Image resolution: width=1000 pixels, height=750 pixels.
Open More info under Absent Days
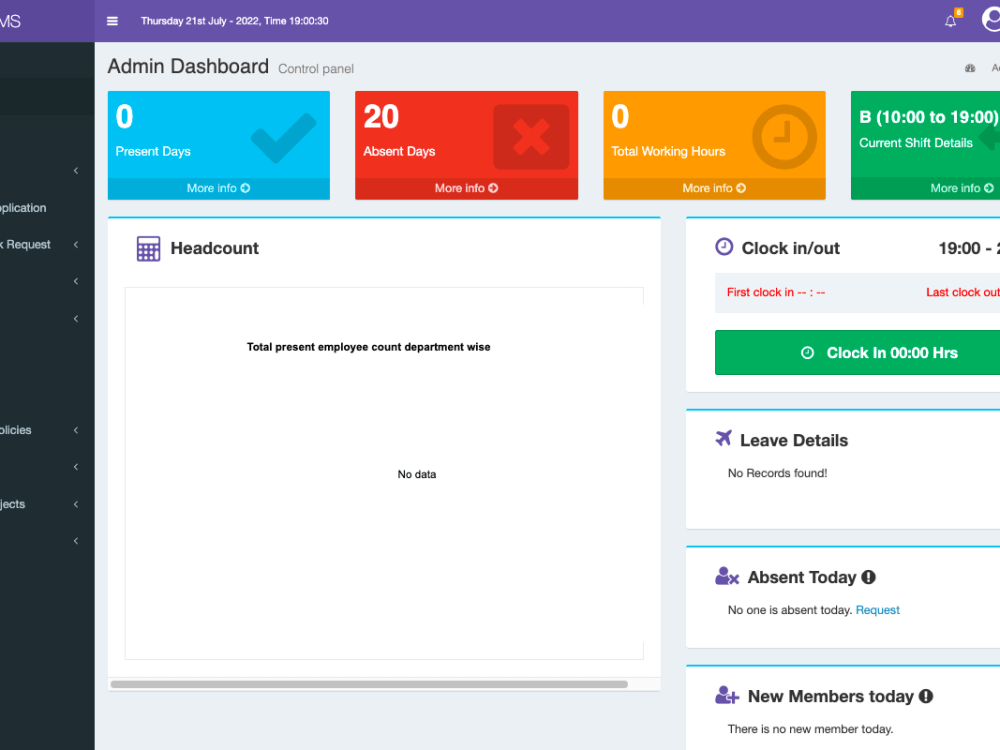tap(466, 188)
